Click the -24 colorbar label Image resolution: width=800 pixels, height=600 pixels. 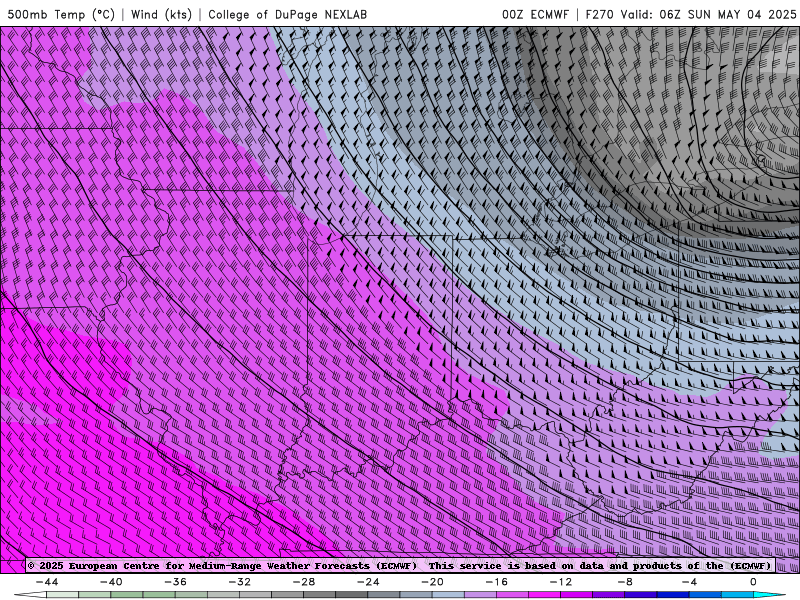[368, 582]
